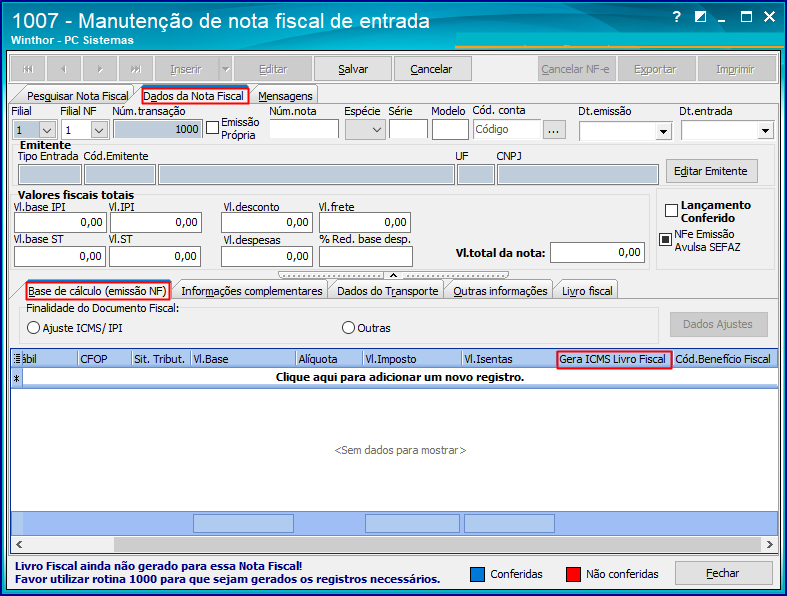Click the Vl.frete field

coord(365,222)
